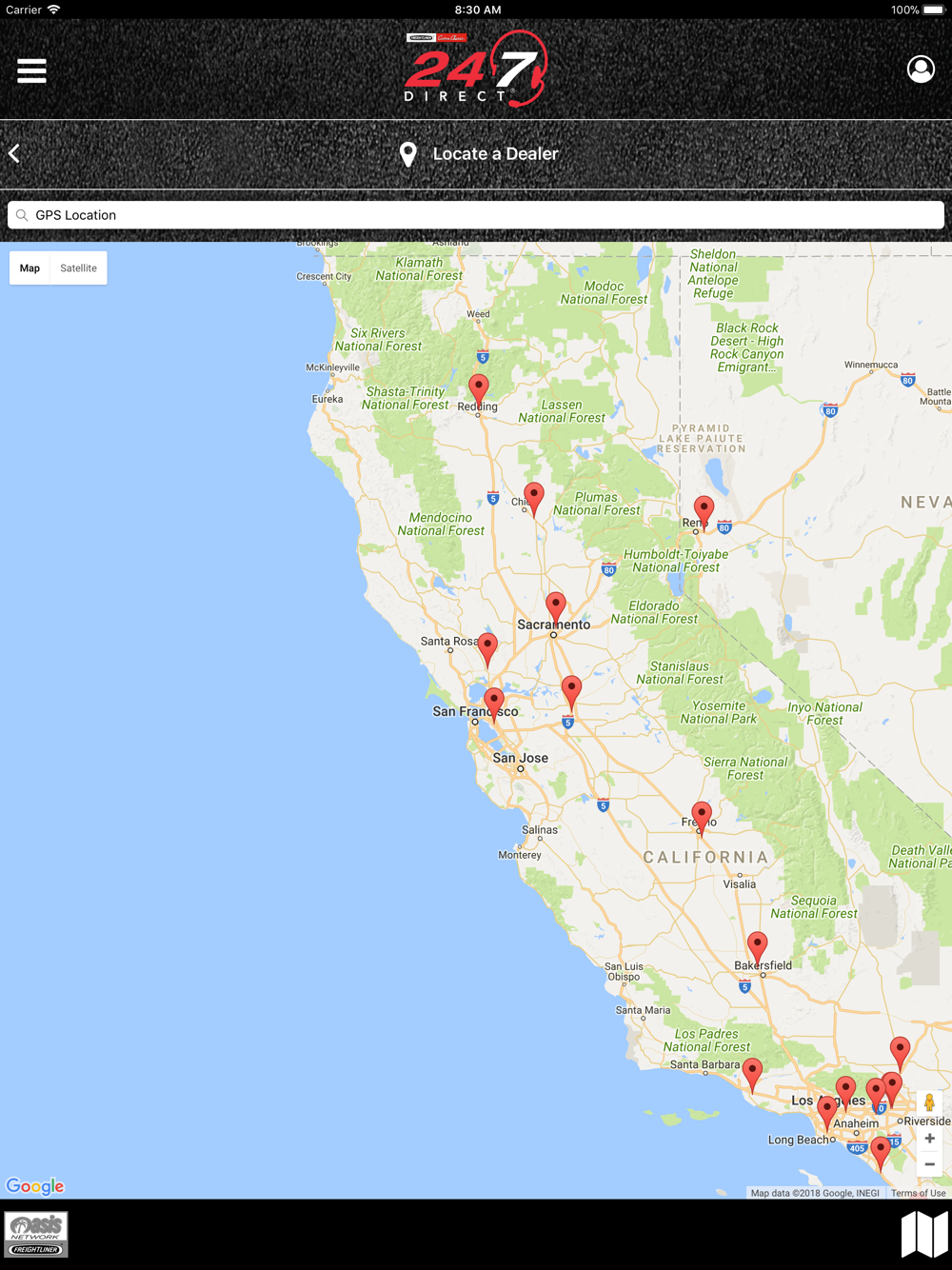The image size is (952, 1270).
Task: Select the dealer pin at Reno
Action: pyautogui.click(x=704, y=512)
